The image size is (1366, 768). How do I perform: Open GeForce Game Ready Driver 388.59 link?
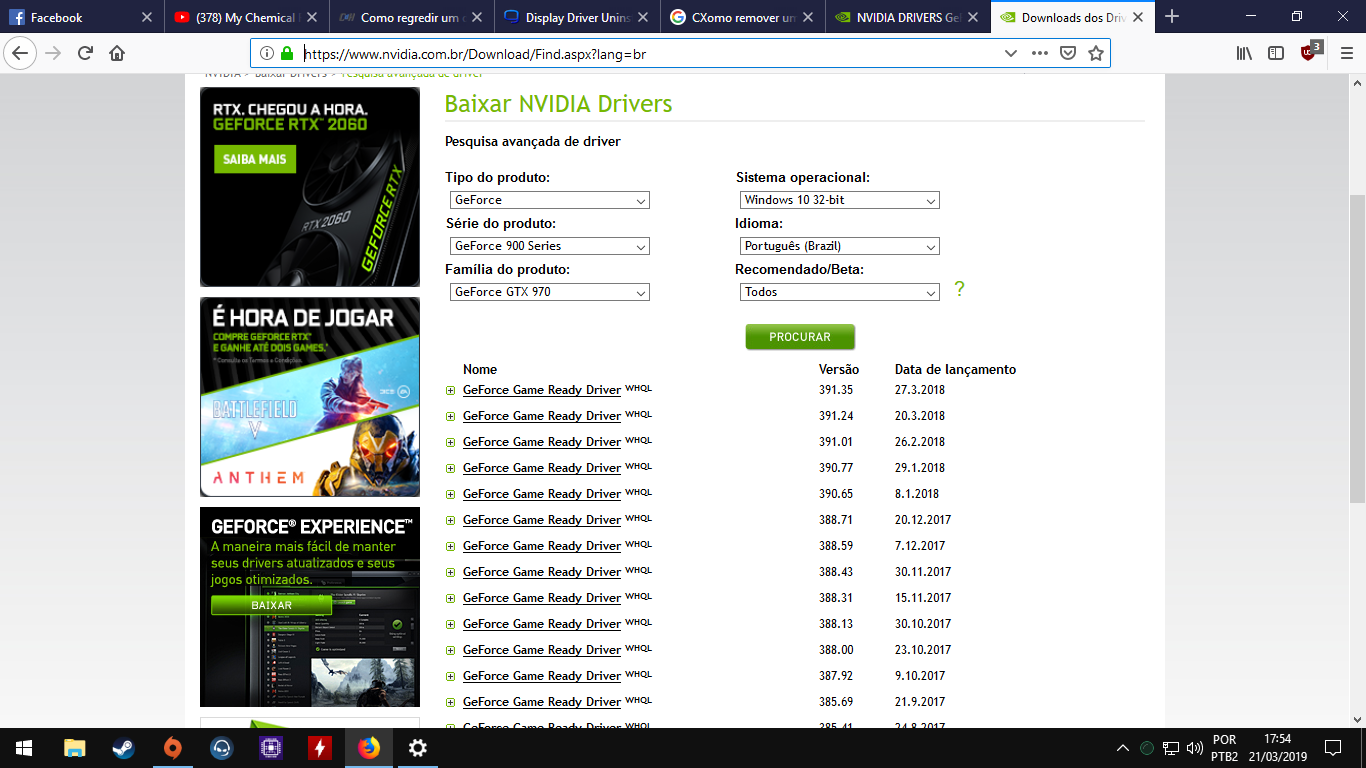[x=542, y=546]
